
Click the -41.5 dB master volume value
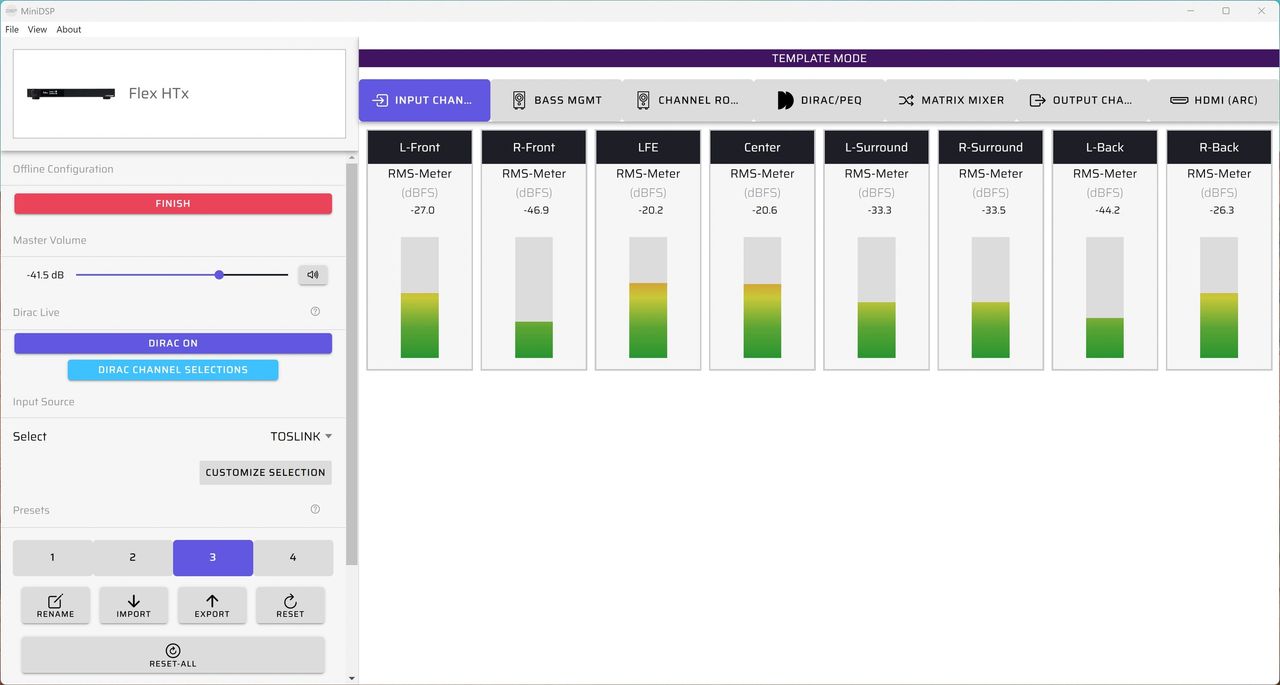pos(45,275)
